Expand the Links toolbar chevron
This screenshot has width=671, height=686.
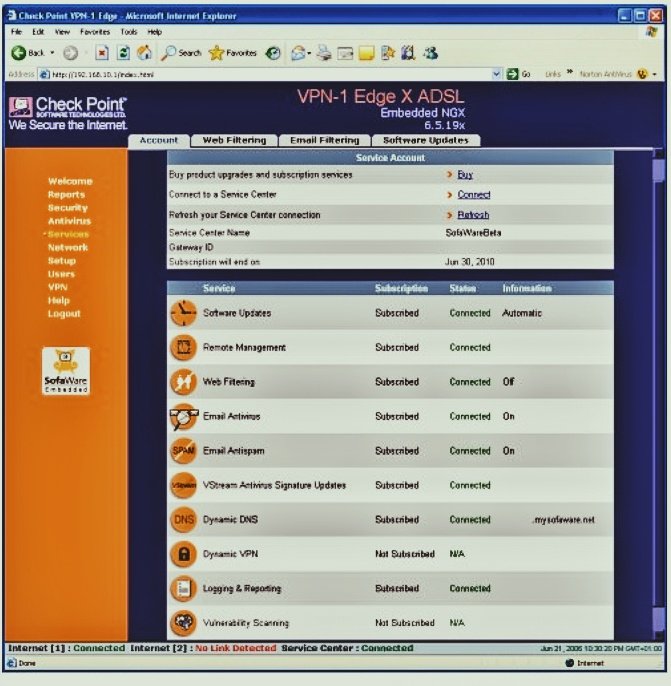(x=570, y=72)
